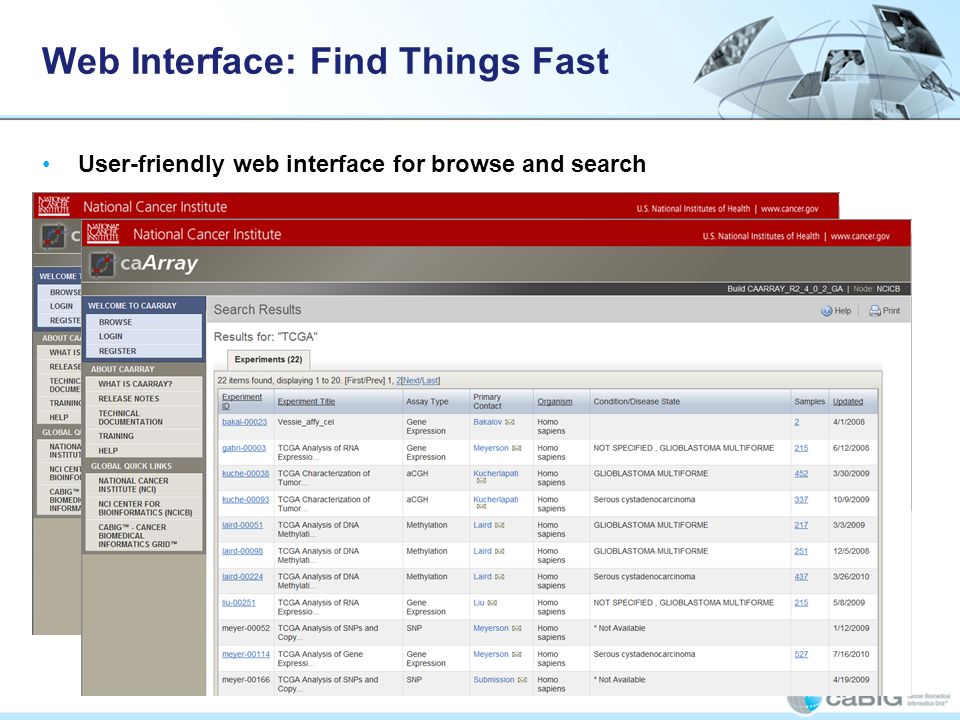This screenshot has width=960, height=720.
Task: Click U.S. National Institutes of Health, back window
Action: click(693, 209)
